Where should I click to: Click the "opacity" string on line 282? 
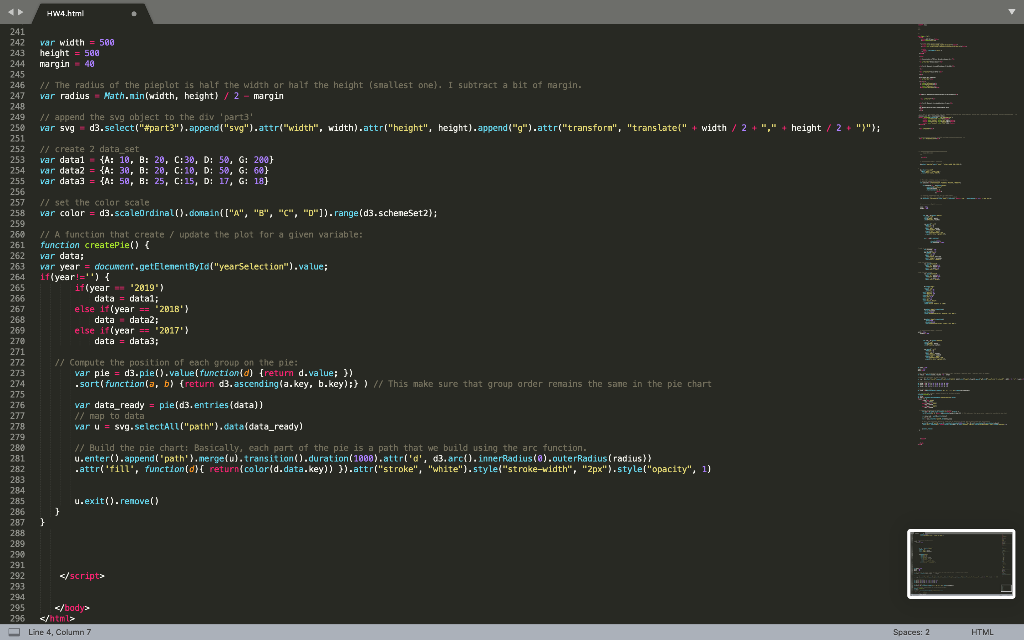click(x=669, y=469)
